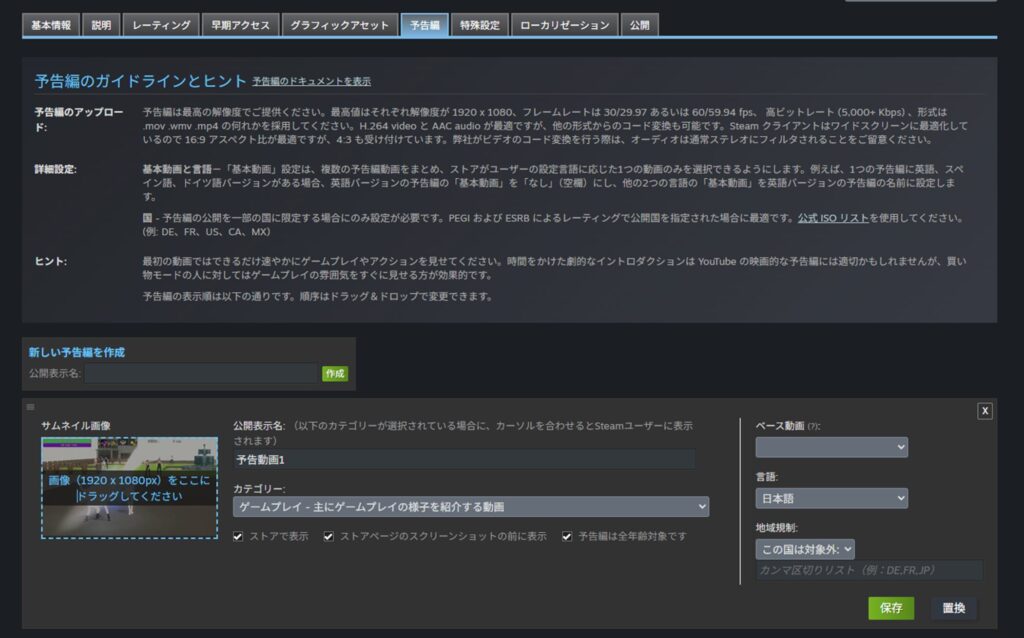The width and height of the screenshot is (1024, 638).
Task: Click the green 作成 button
Action: click(334, 373)
